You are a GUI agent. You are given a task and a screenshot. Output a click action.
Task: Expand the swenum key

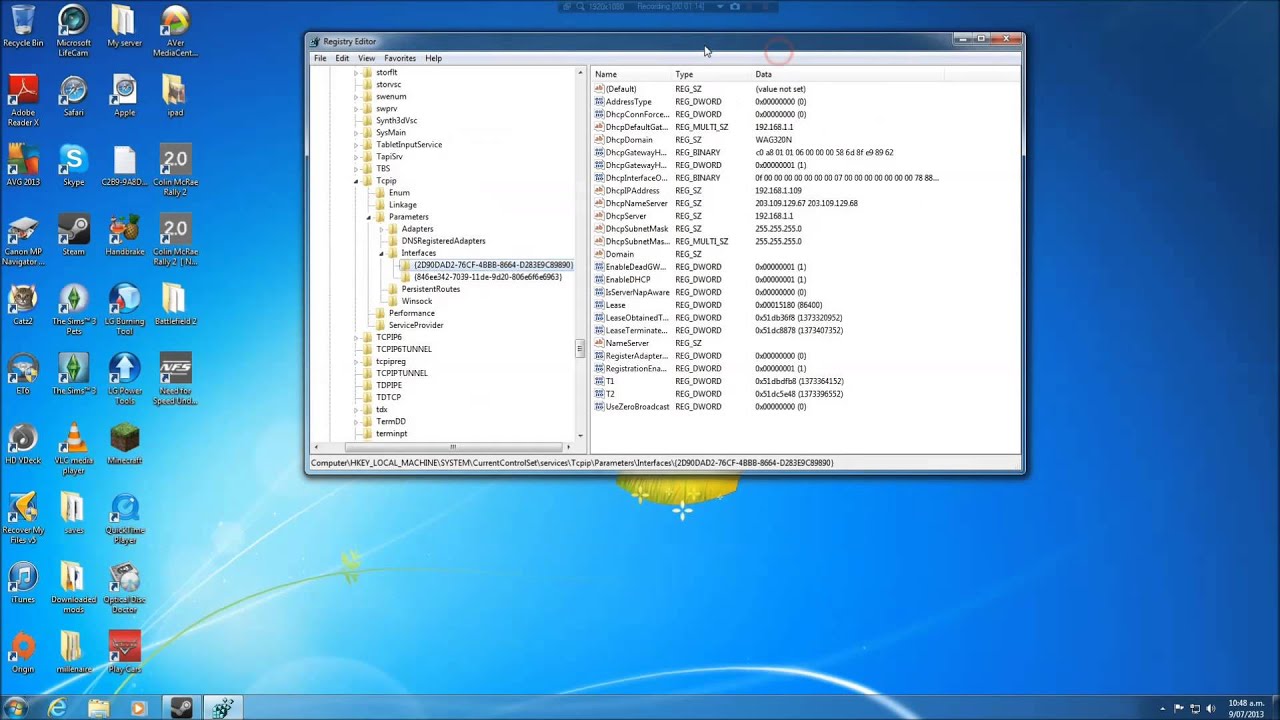(356, 96)
